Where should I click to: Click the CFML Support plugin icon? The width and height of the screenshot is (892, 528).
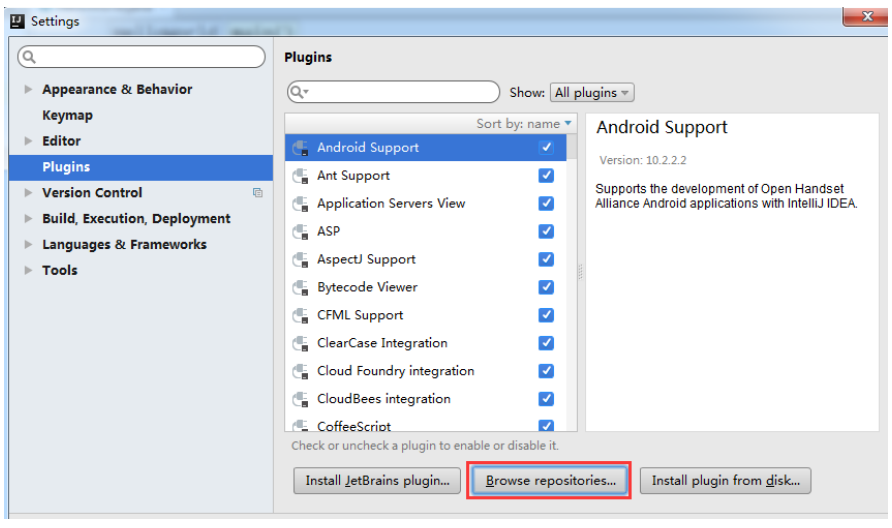(x=300, y=315)
